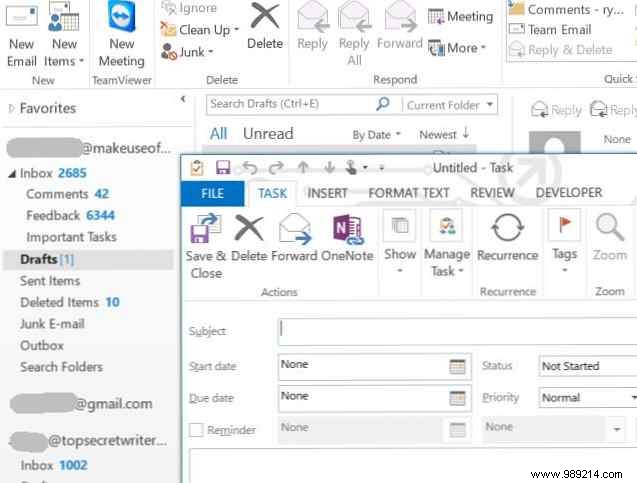Switch to the DEVELOPER ribbon tab
The image size is (637, 483).
coord(569,193)
